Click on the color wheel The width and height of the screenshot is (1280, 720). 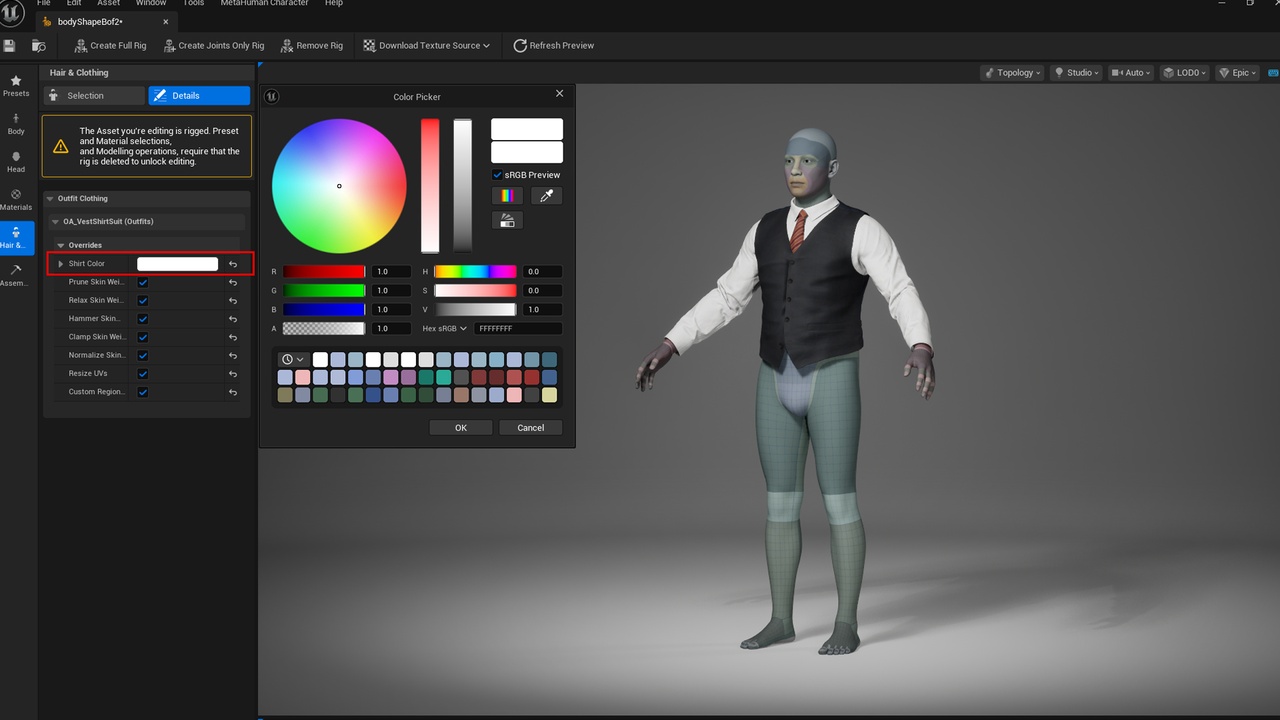[339, 186]
